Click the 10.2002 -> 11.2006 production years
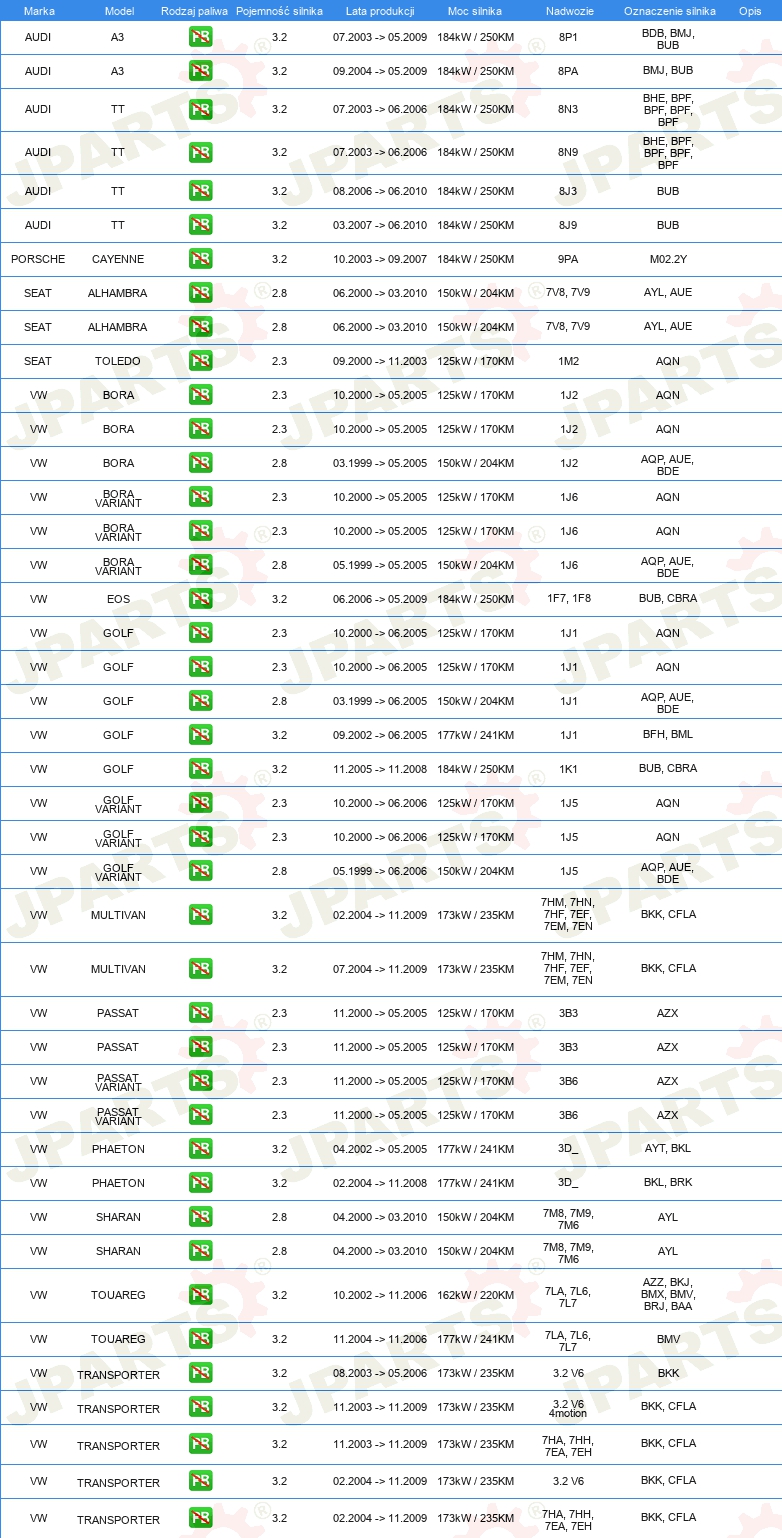 pos(380,1295)
